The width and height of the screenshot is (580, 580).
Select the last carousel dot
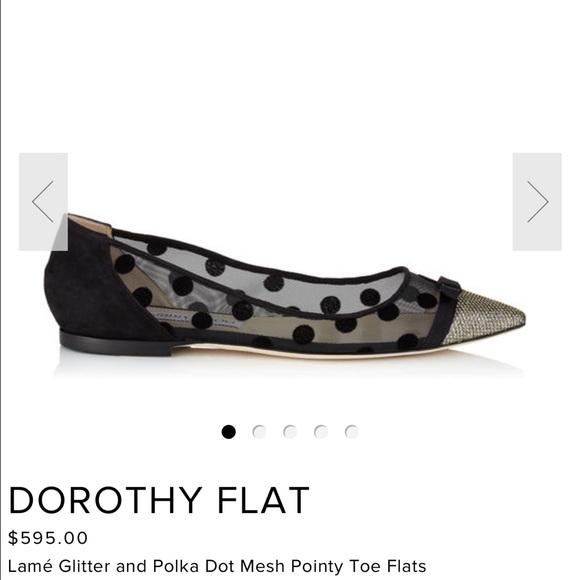(x=351, y=432)
